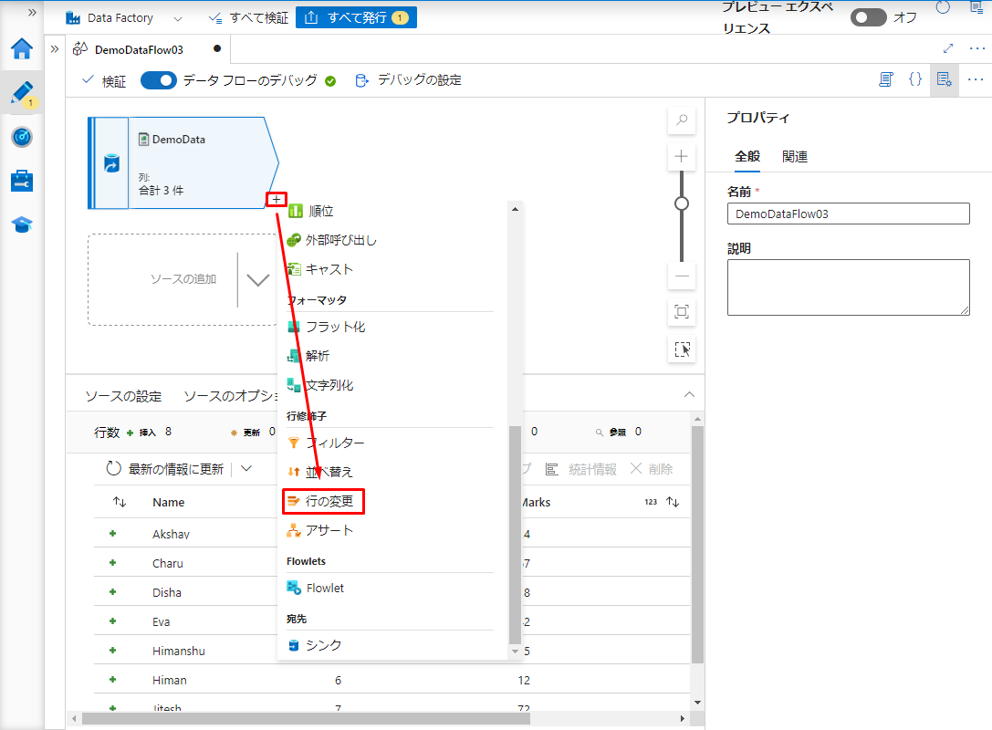Image resolution: width=992 pixels, height=730 pixels.
Task: Click the horizontal preview scrollbar
Action: pyautogui.click(x=306, y=719)
